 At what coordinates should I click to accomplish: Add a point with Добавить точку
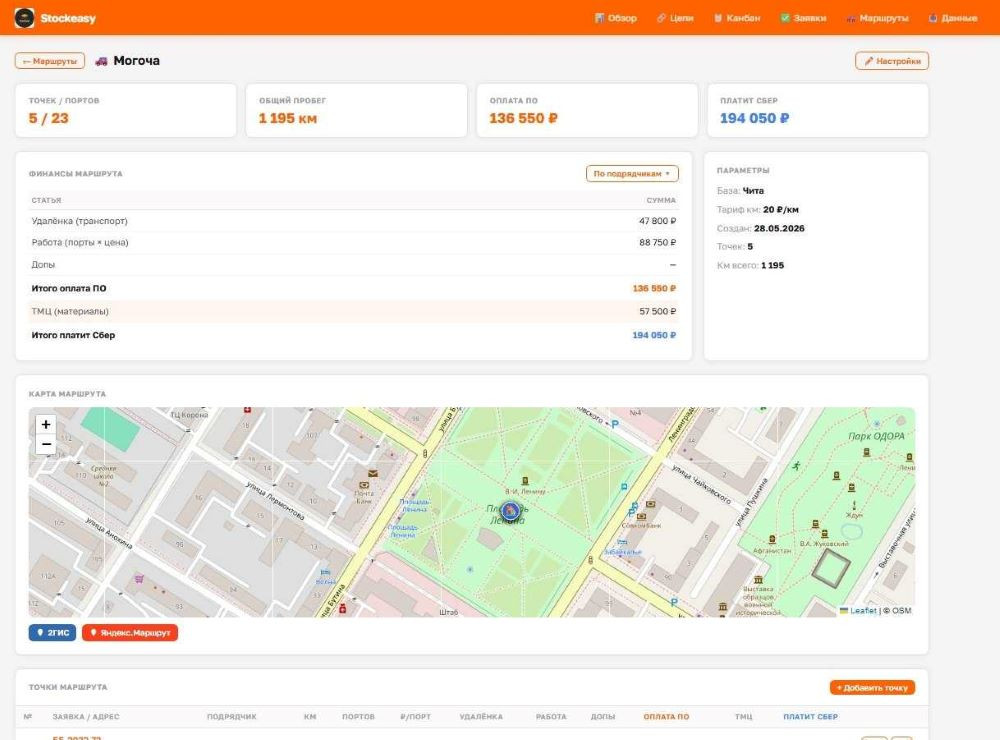[872, 687]
